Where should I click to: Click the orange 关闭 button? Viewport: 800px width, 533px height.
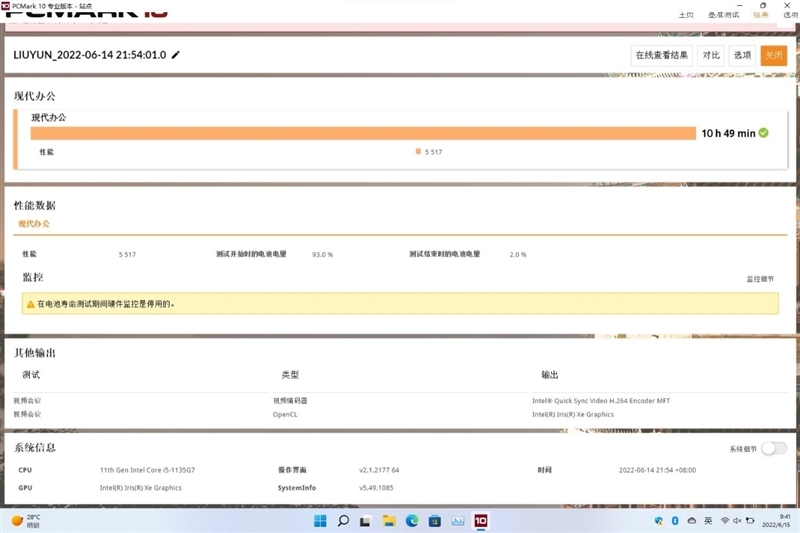773,55
